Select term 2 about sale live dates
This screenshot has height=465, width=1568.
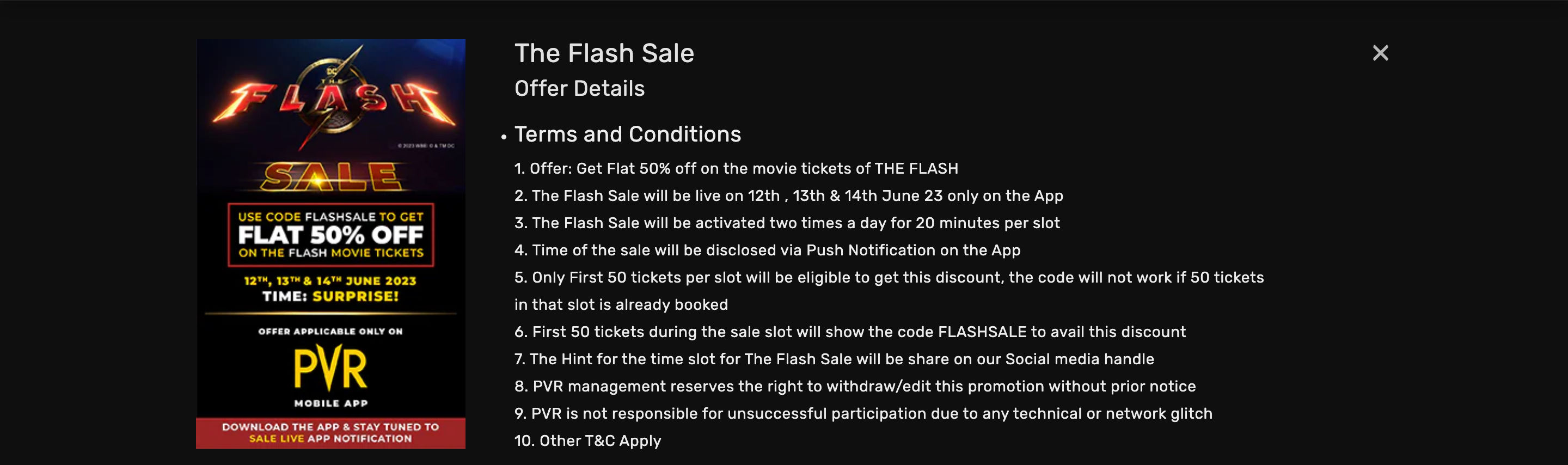788,196
